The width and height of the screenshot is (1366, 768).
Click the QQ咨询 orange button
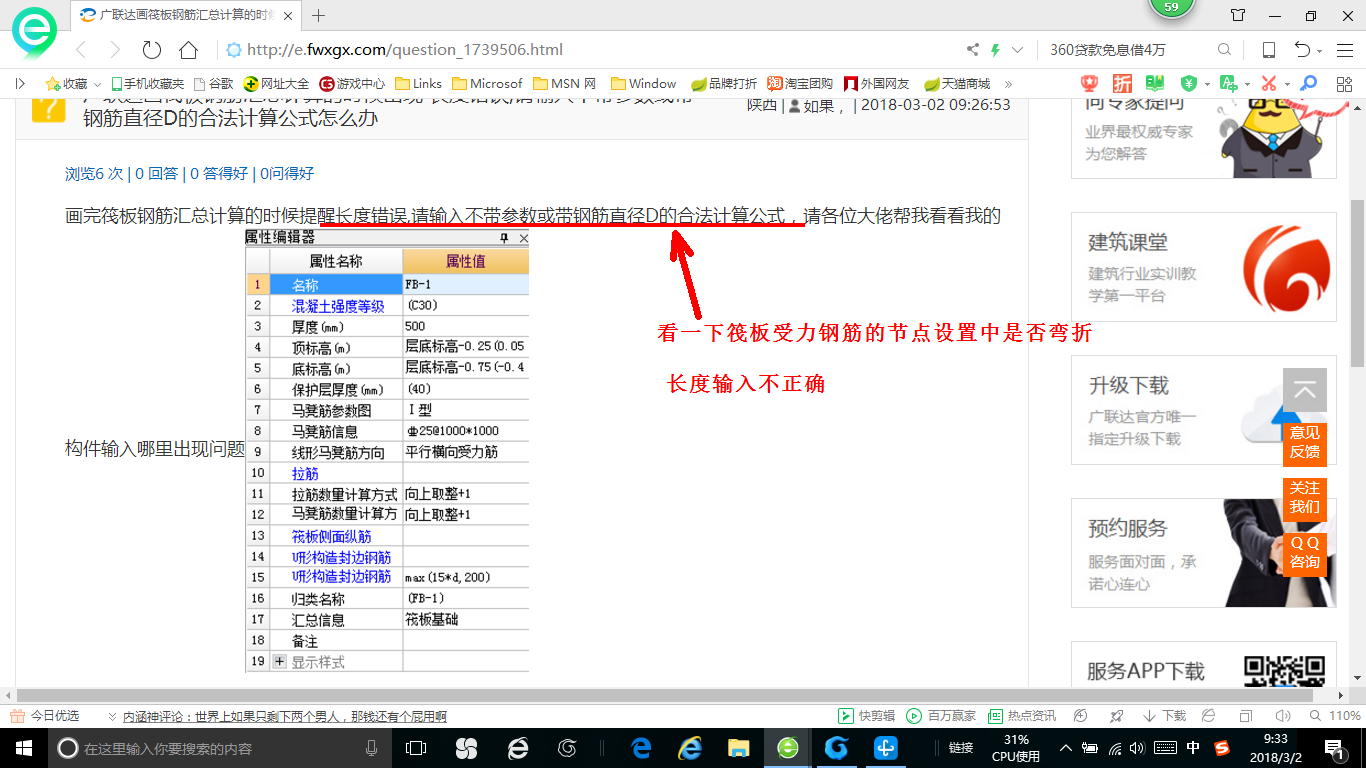pyautogui.click(x=1305, y=552)
